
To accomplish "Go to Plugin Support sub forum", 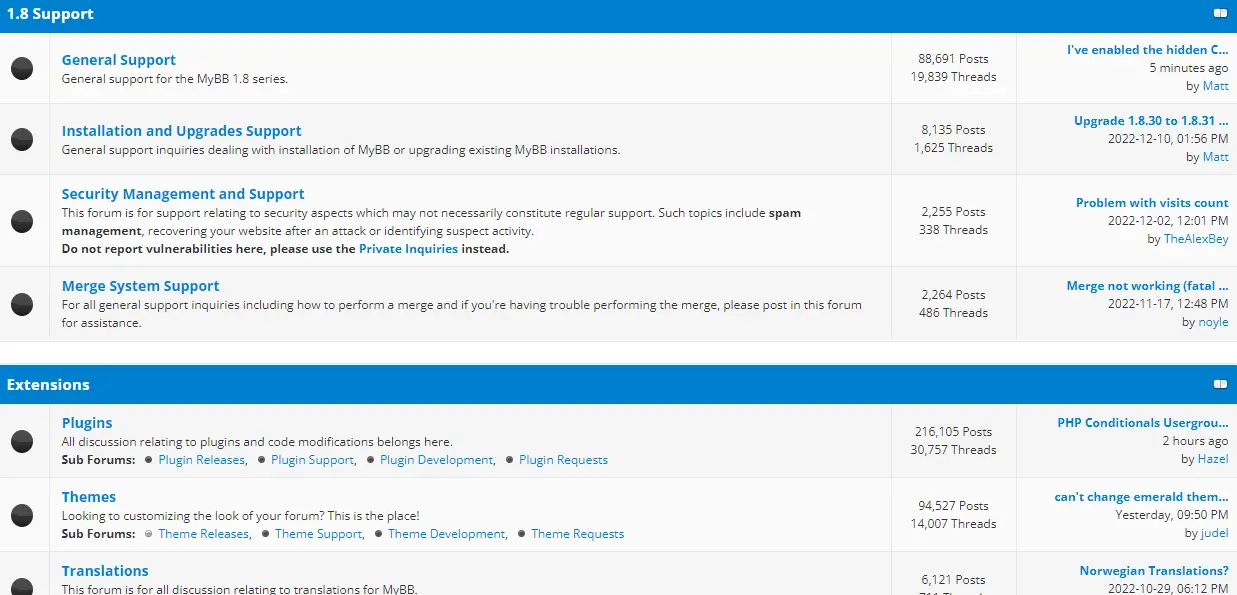I will [x=312, y=460].
